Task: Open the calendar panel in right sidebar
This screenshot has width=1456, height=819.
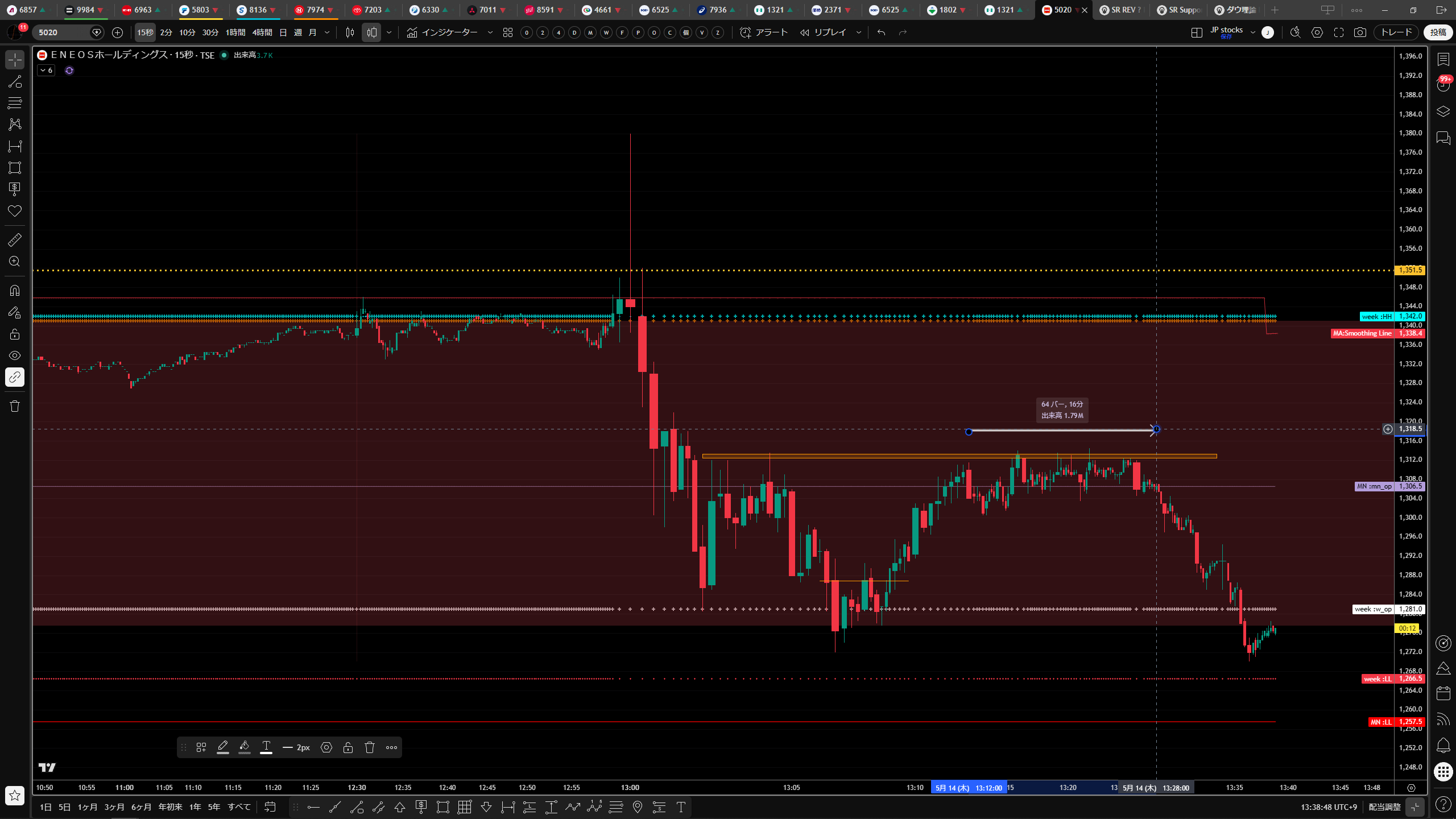Action: point(1443,693)
